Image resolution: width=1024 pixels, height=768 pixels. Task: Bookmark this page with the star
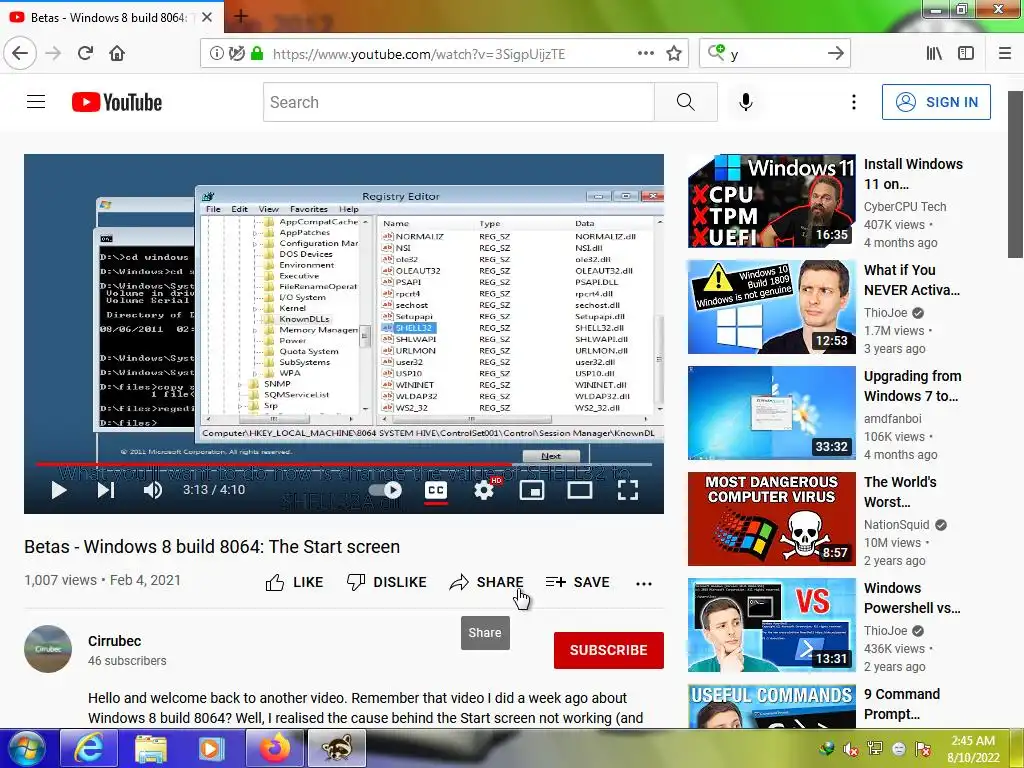click(674, 54)
